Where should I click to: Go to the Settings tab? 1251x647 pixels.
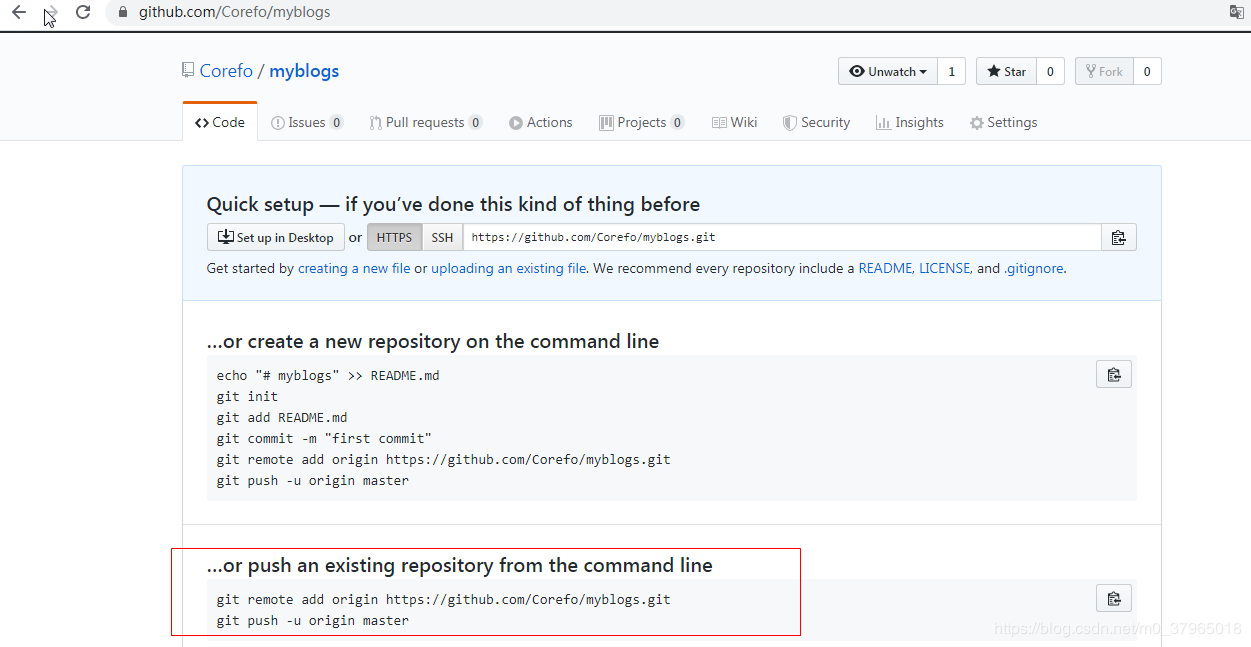point(1003,122)
